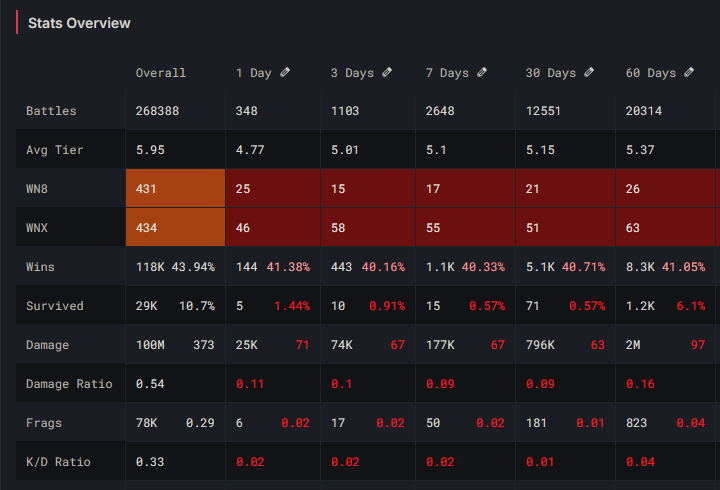Click the K/D Ratio row label
The width and height of the screenshot is (720, 490).
point(58,462)
